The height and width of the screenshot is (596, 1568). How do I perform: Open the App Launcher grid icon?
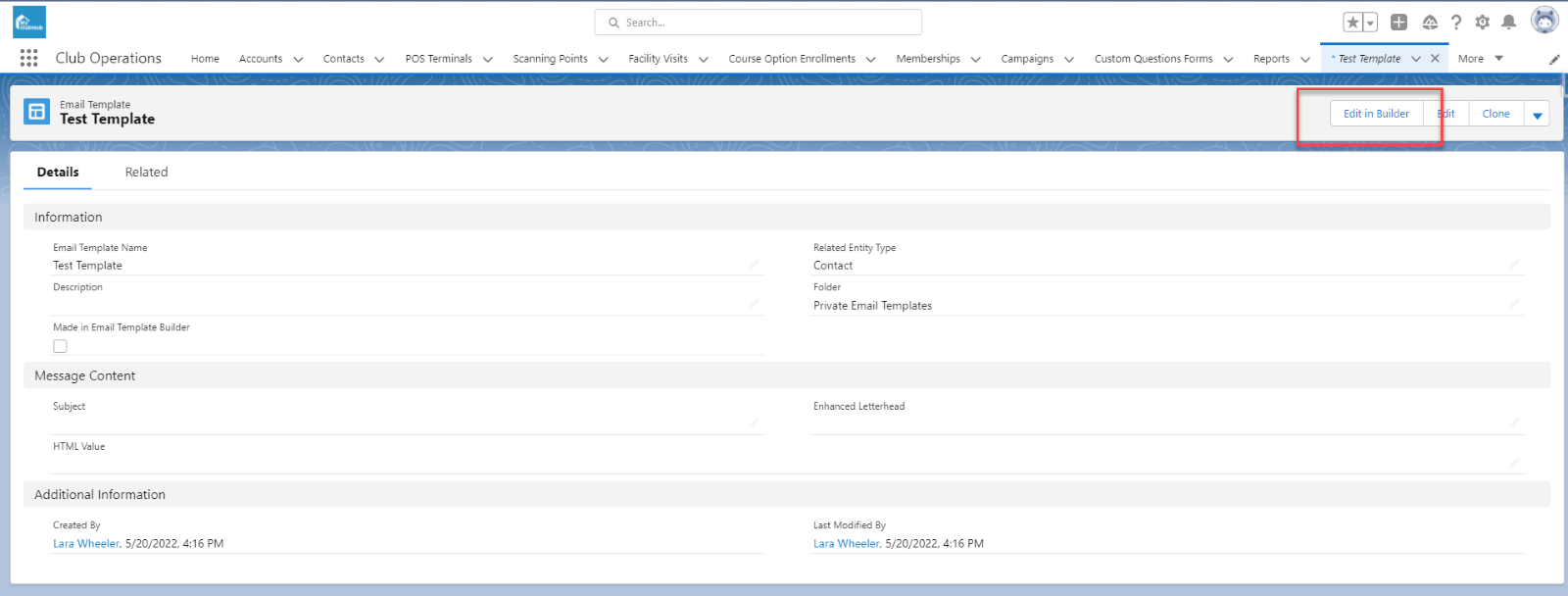coord(28,59)
